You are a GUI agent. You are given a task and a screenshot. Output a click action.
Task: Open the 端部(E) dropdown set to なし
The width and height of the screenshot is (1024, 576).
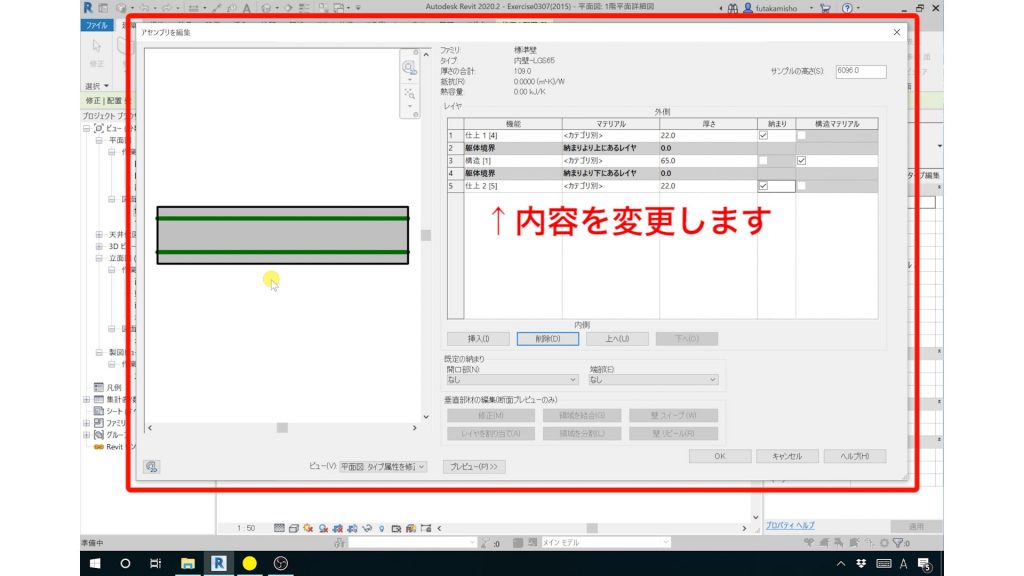(655, 380)
